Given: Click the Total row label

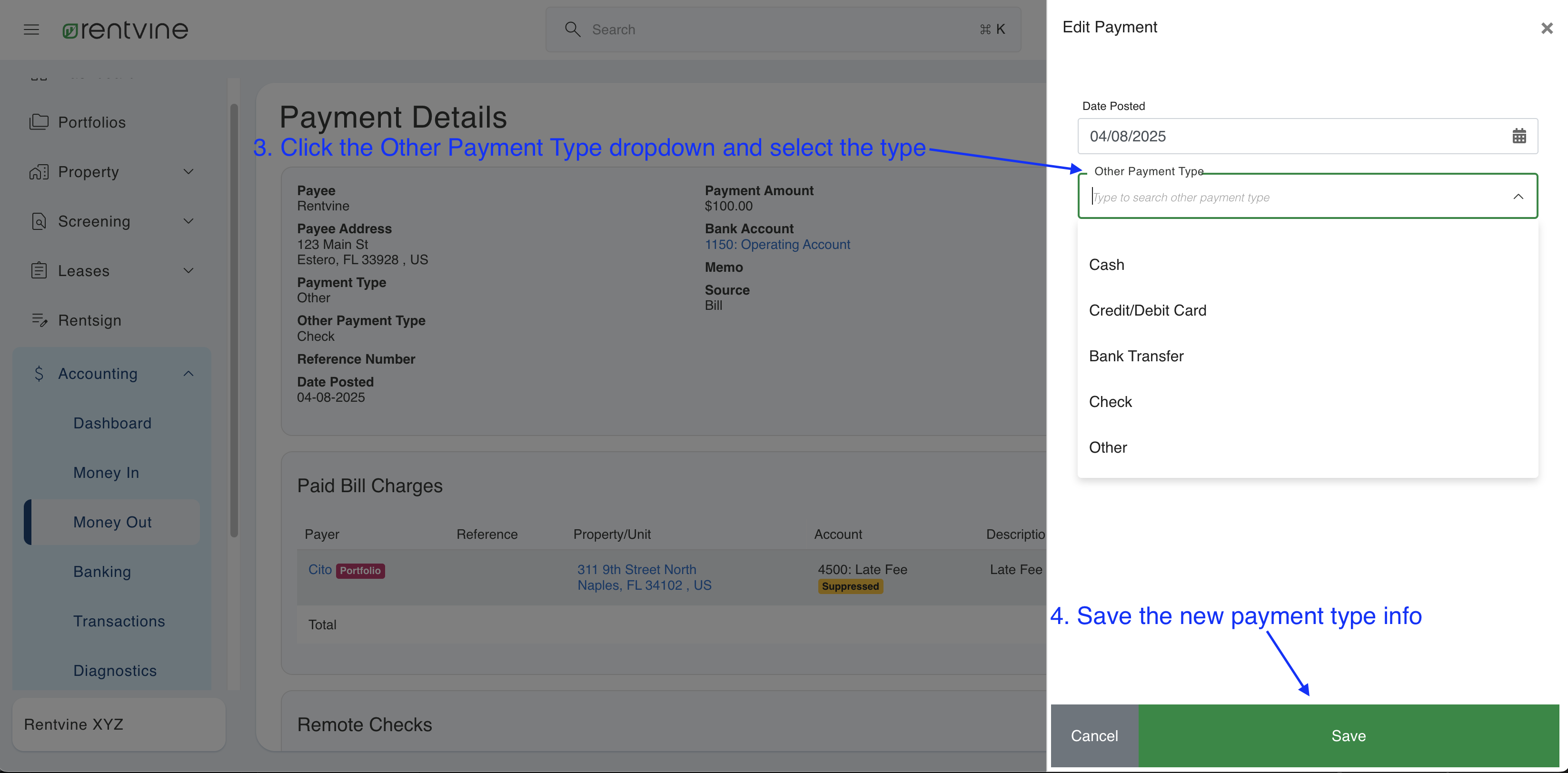Looking at the screenshot, I should click(x=322, y=624).
